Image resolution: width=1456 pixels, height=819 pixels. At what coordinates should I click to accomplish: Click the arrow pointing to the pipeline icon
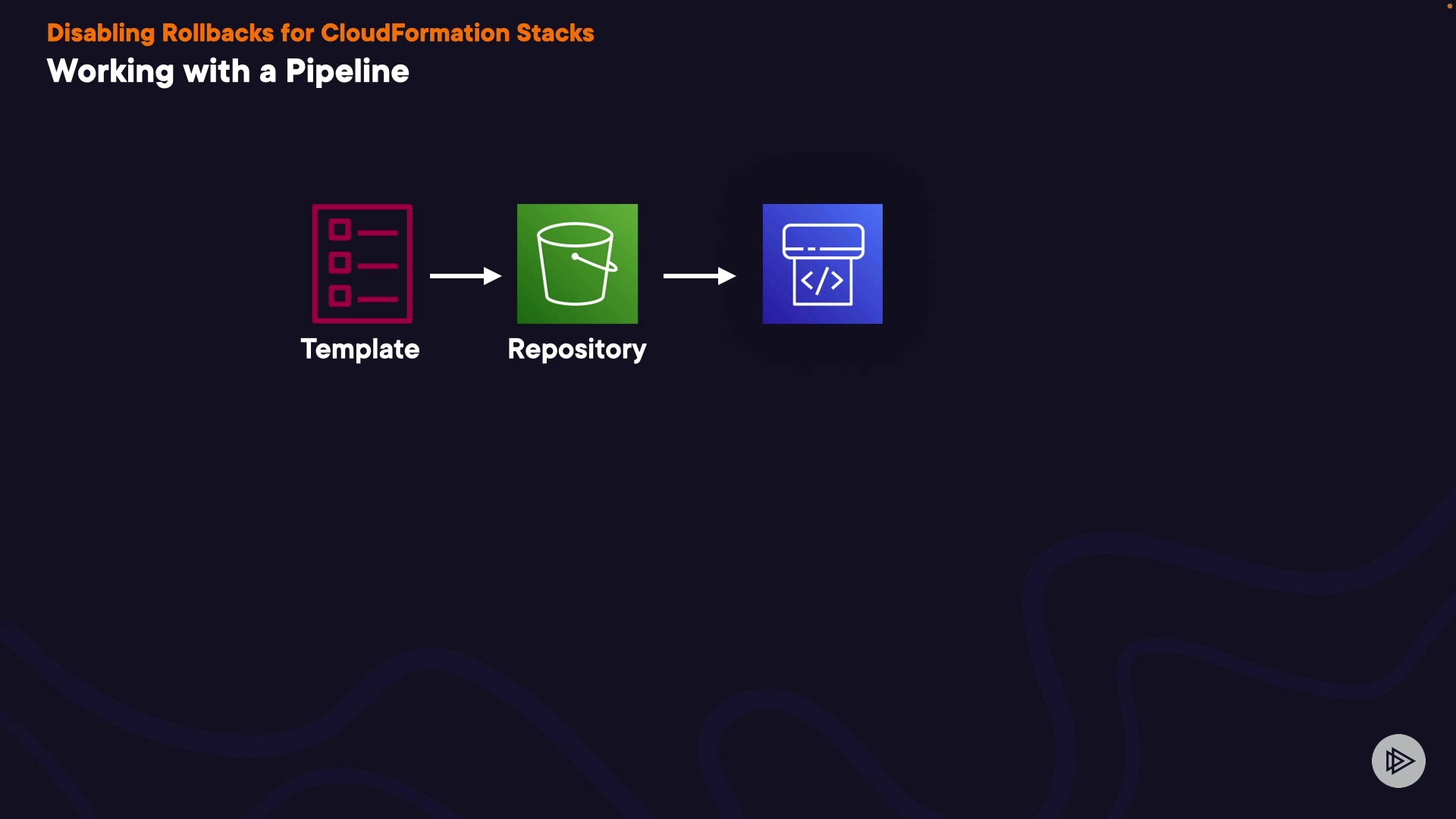[698, 276]
